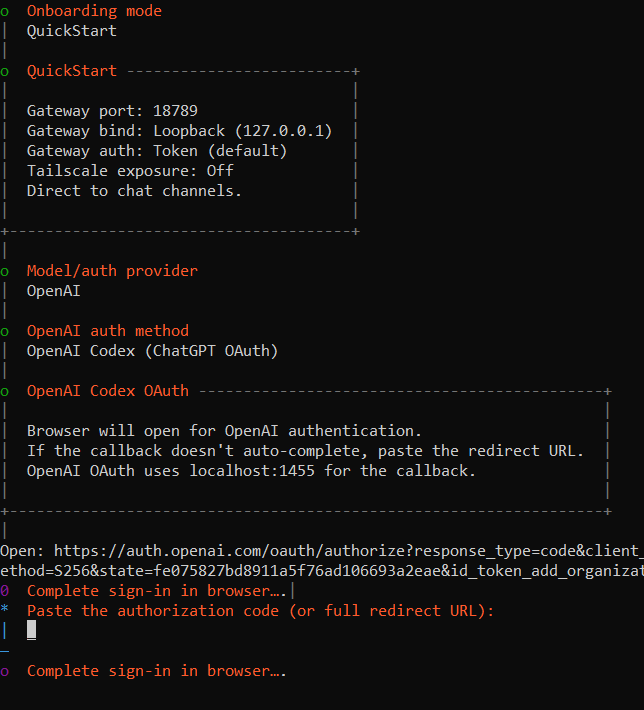Viewport: 644px width, 710px height.
Task: Click the Direct to chat channels line
Action: (134, 191)
